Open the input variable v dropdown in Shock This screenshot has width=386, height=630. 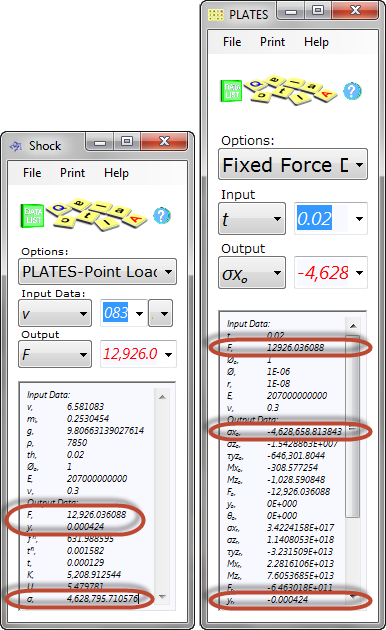(x=83, y=313)
